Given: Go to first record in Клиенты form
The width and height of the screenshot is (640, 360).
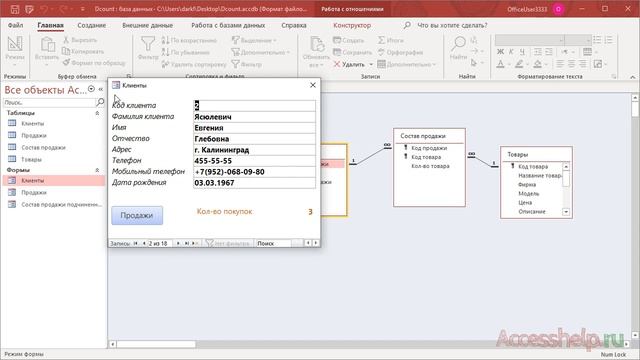Looking at the screenshot, I should [136, 243].
